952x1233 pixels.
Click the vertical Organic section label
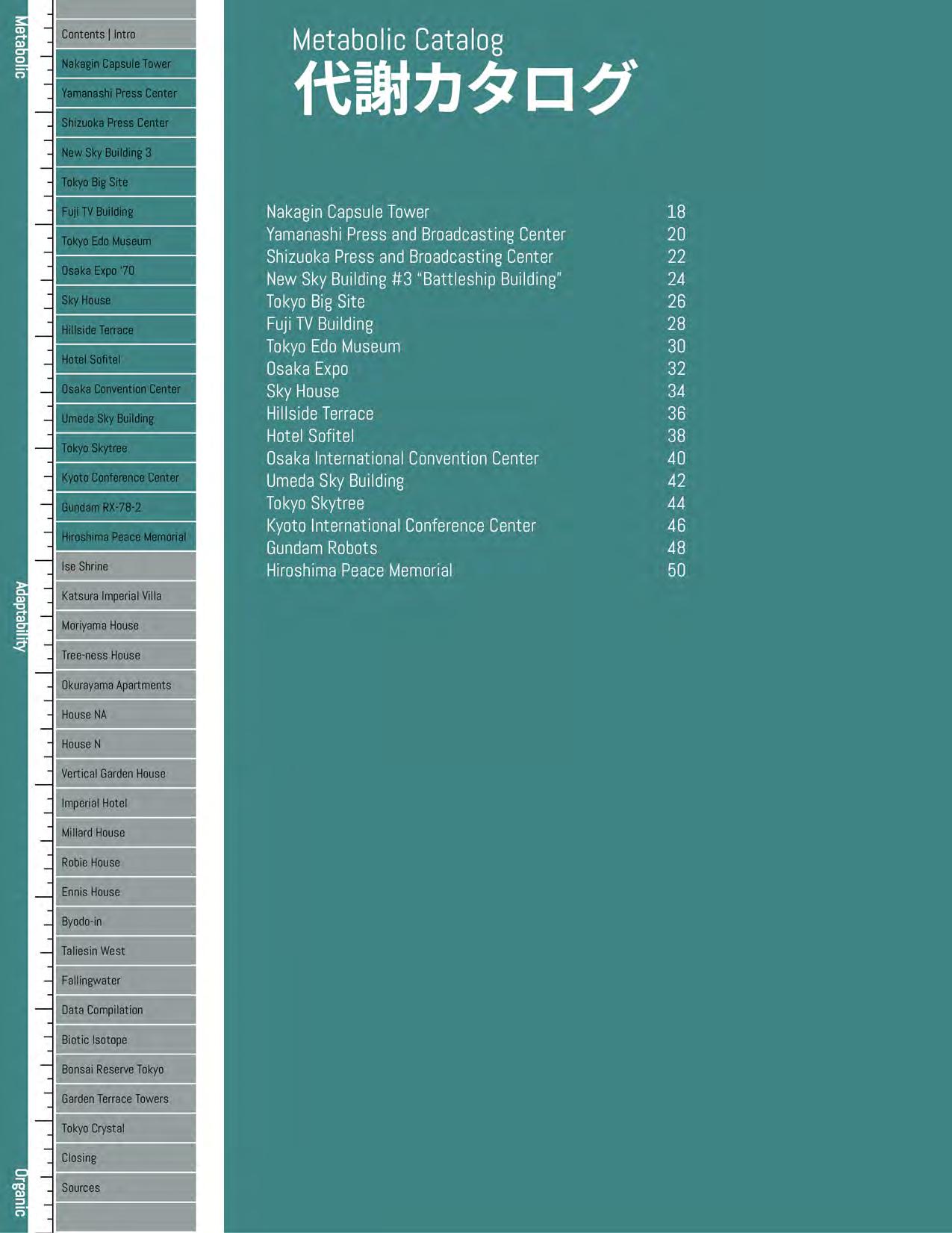tap(20, 1193)
